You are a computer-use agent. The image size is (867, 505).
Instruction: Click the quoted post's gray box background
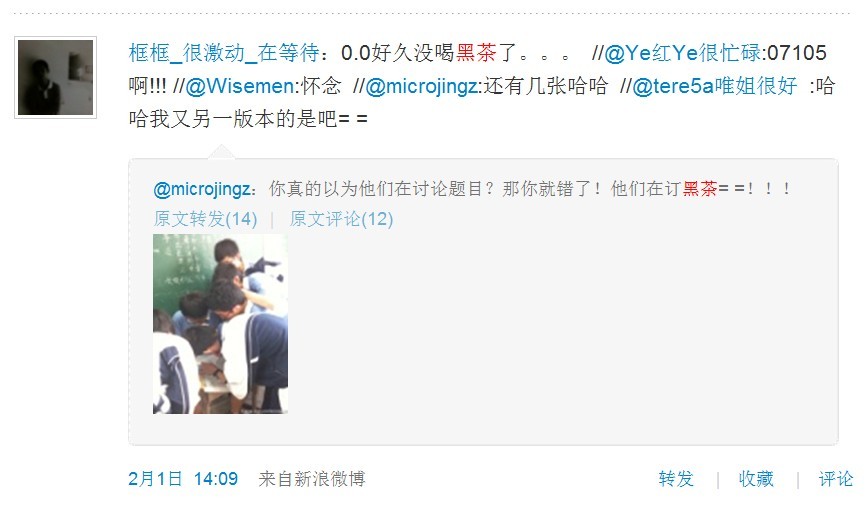point(553,332)
